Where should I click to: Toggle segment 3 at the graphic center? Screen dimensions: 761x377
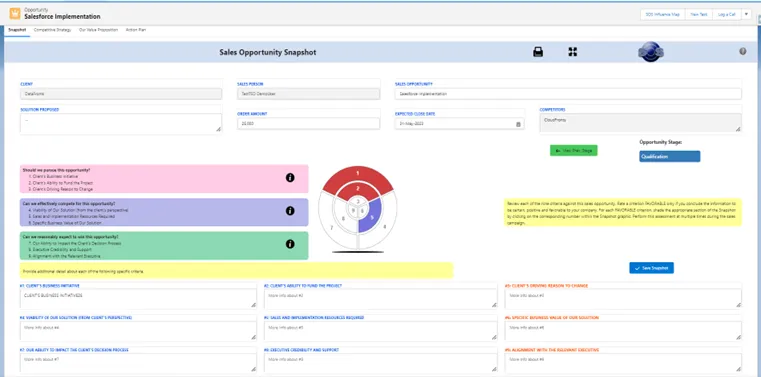(358, 201)
